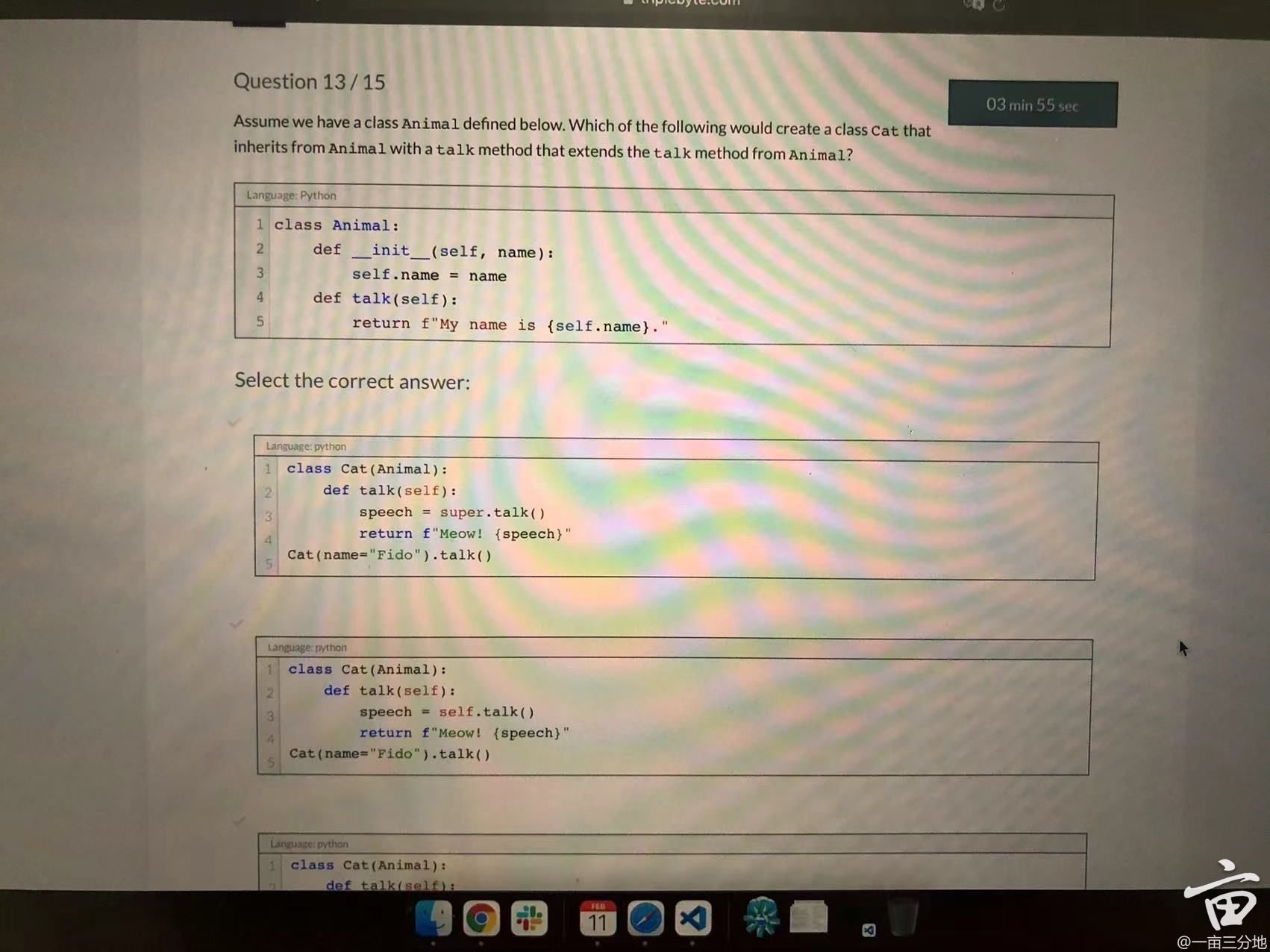Click the 'class Animal:' code line

point(337,225)
